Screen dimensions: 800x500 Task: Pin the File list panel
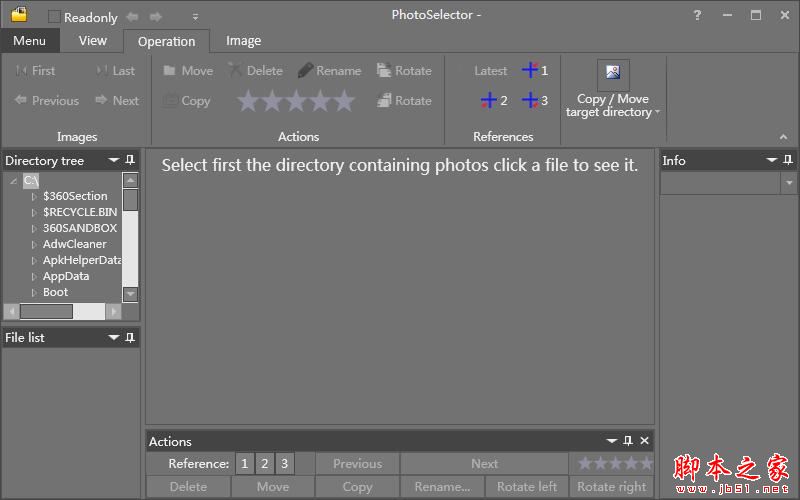(130, 338)
